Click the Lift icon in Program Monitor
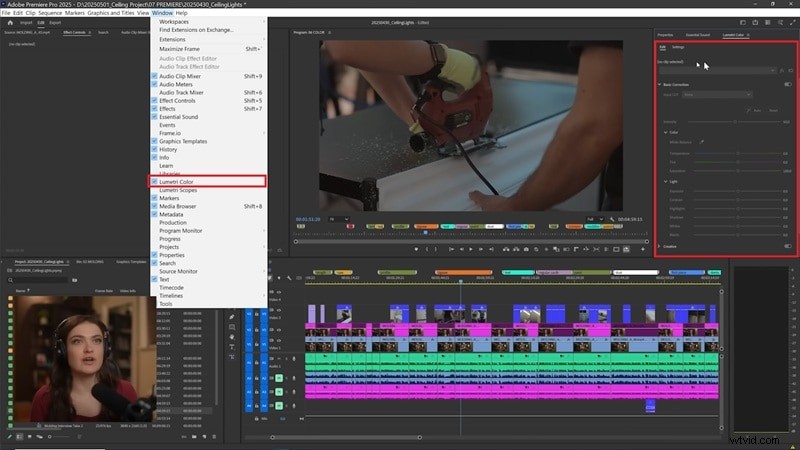The height and width of the screenshot is (450, 800). coord(506,249)
